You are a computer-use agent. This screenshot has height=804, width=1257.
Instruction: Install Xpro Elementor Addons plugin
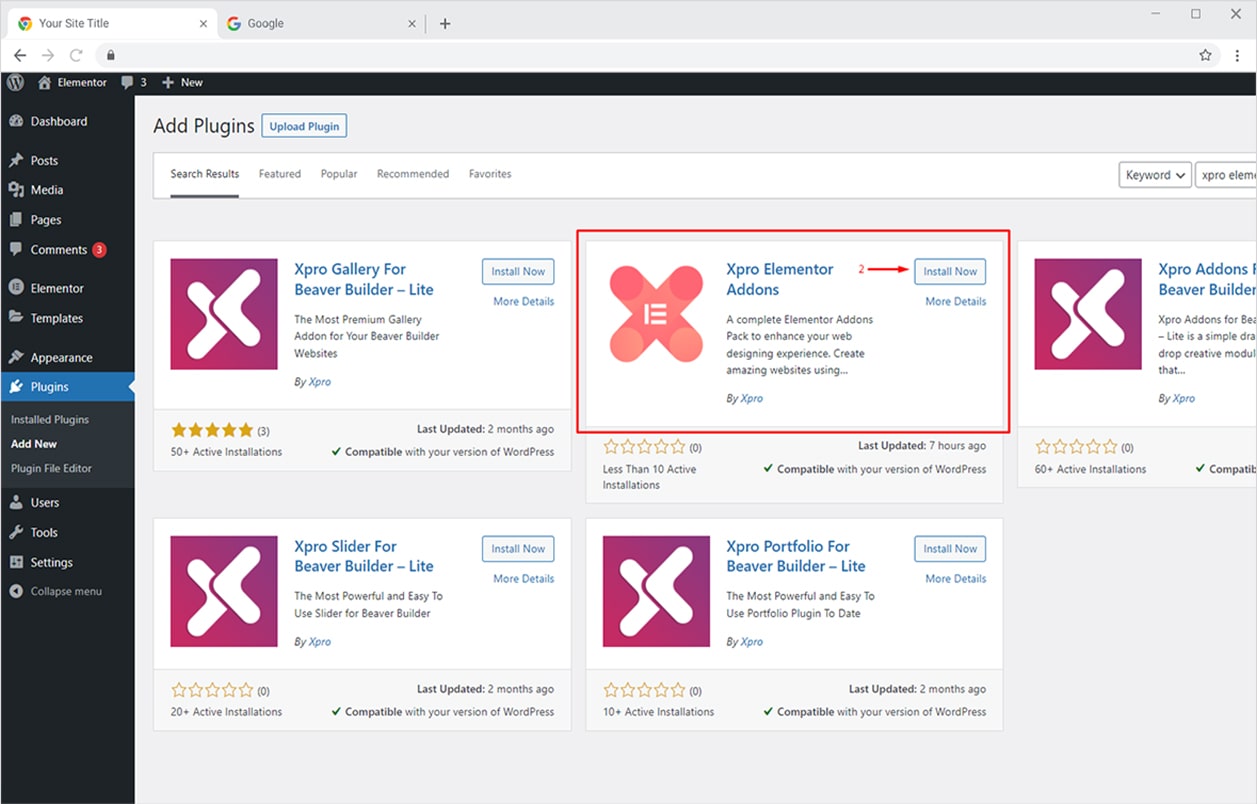(x=949, y=271)
